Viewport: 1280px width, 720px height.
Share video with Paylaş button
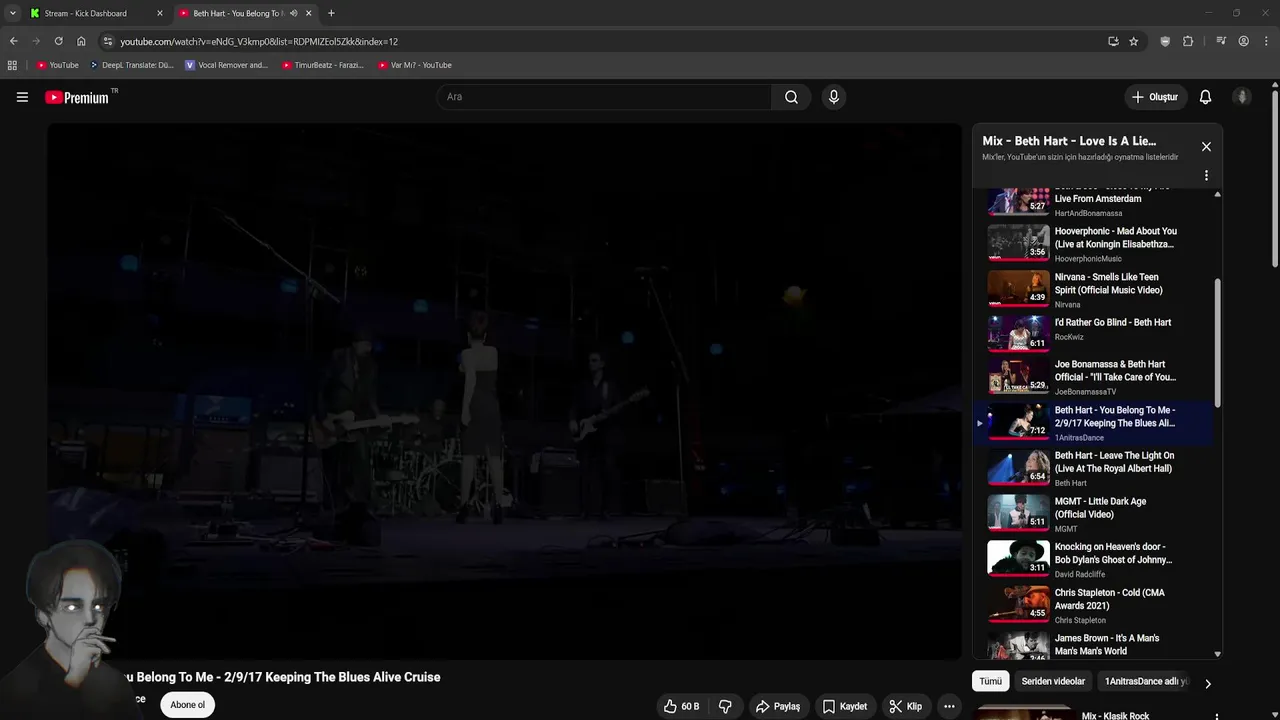[x=777, y=706]
